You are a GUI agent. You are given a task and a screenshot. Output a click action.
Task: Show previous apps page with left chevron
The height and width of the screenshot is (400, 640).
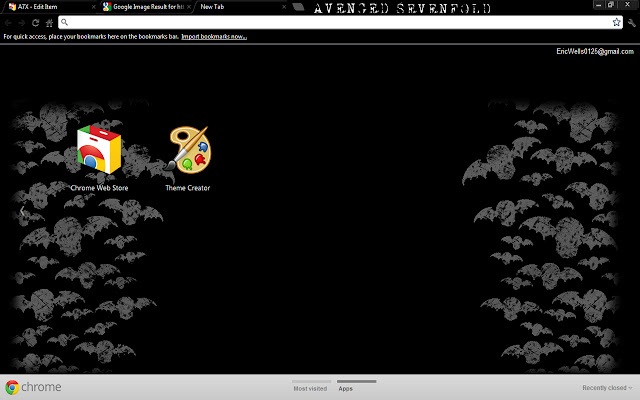pyautogui.click(x=22, y=211)
